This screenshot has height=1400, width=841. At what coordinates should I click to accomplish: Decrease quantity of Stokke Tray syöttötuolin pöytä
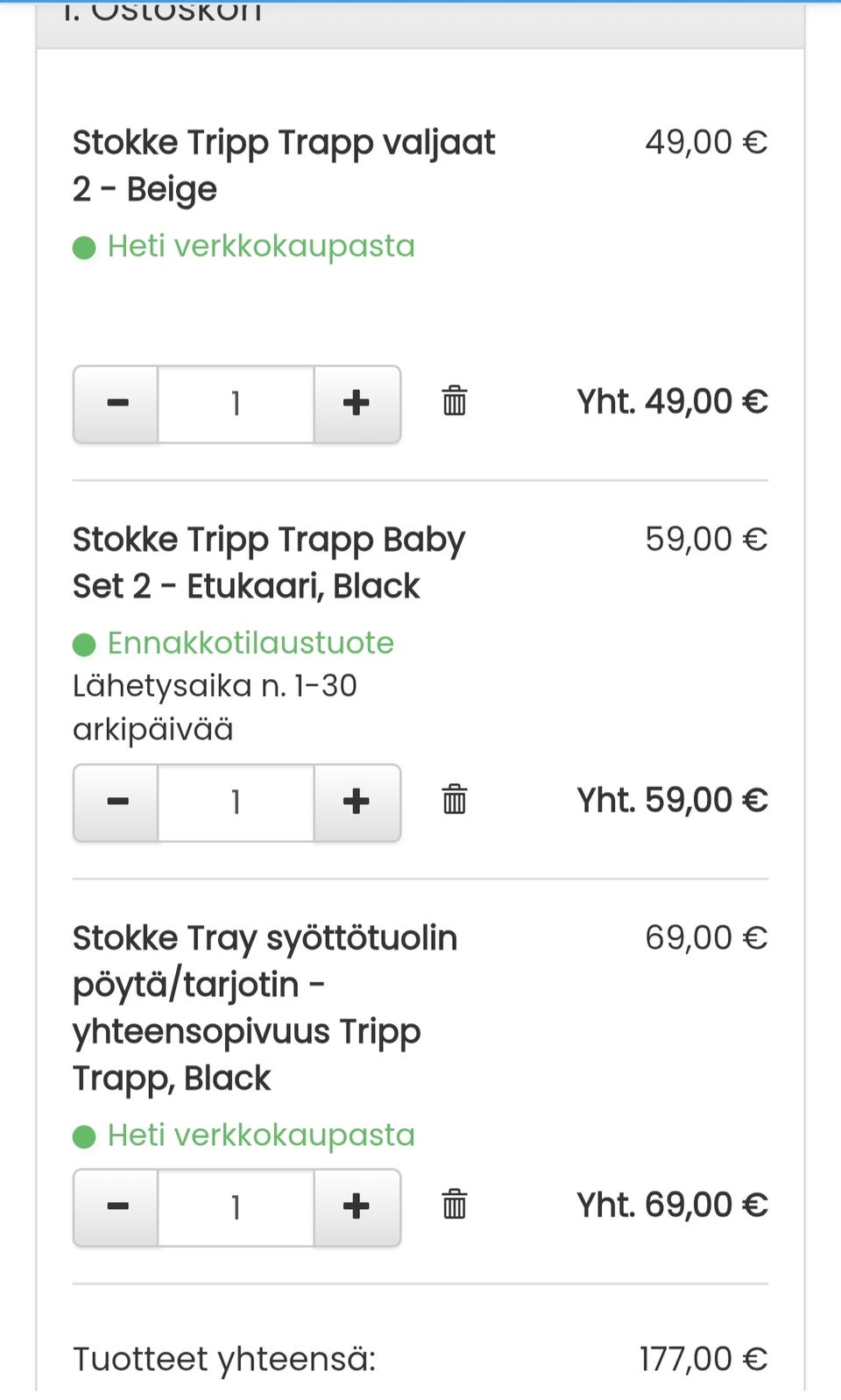click(117, 1207)
